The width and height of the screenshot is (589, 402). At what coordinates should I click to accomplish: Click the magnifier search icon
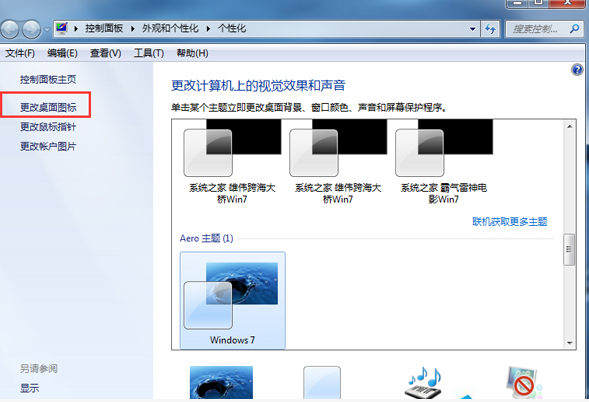(x=574, y=29)
